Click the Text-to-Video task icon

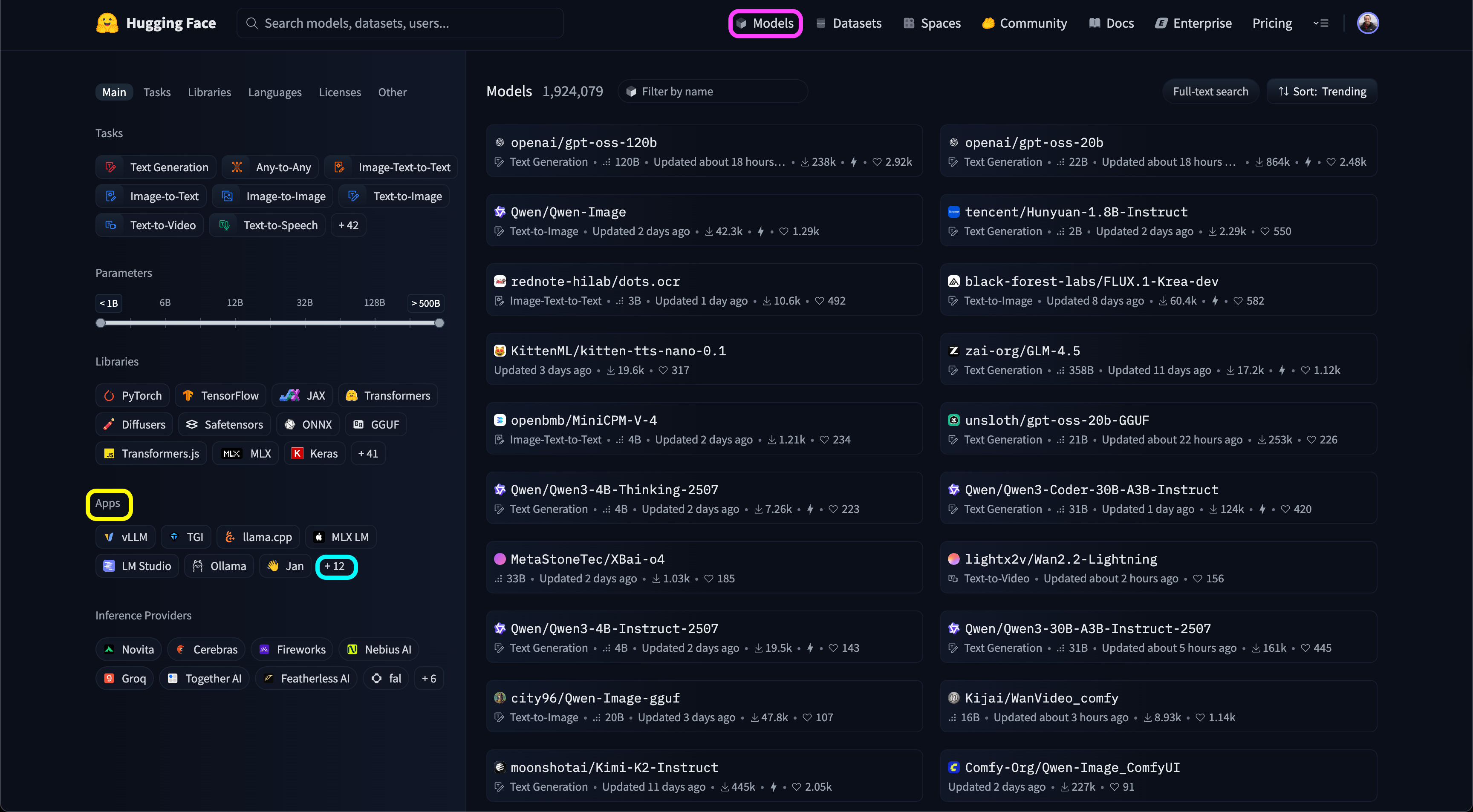pyautogui.click(x=111, y=225)
